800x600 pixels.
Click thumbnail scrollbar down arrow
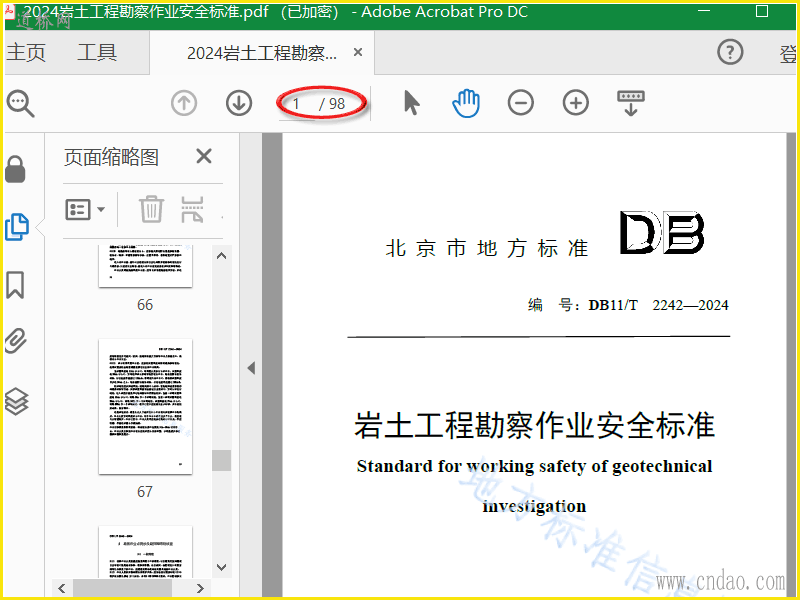[x=221, y=567]
